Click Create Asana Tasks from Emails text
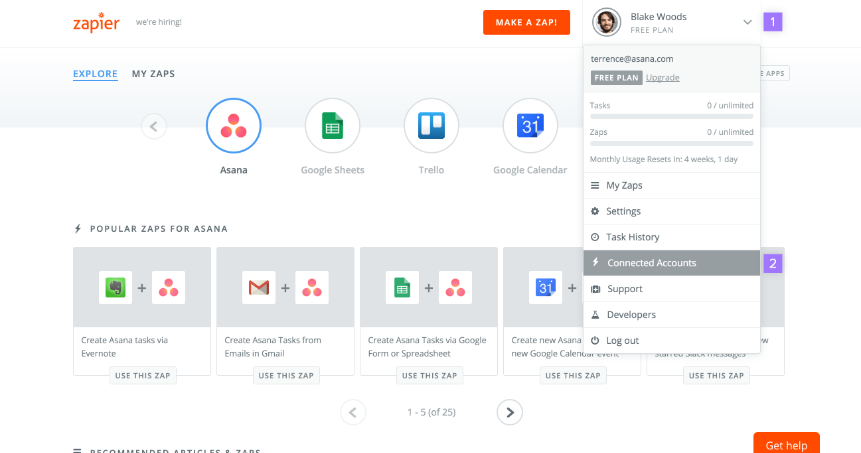Viewport: 861px width, 453px height. 273,346
